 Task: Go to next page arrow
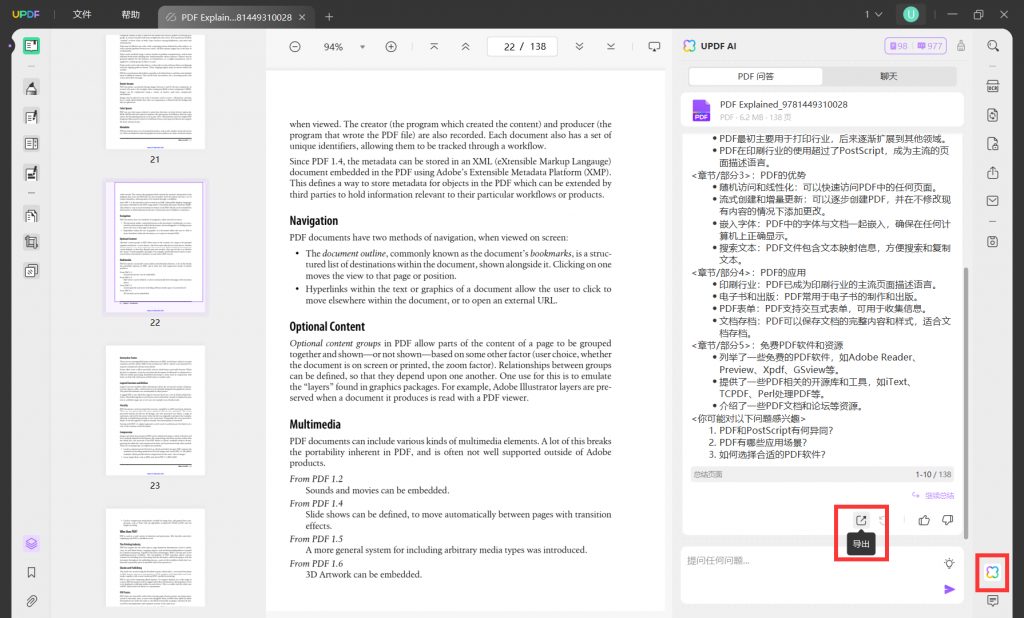579,47
